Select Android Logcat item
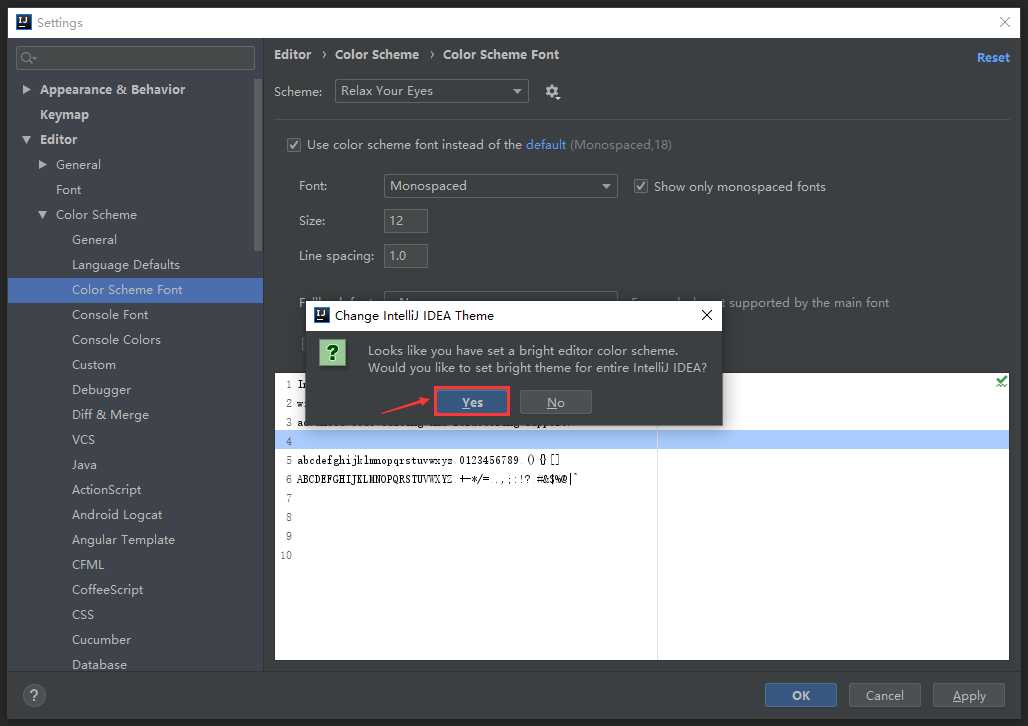The width and height of the screenshot is (1028, 726). [117, 515]
